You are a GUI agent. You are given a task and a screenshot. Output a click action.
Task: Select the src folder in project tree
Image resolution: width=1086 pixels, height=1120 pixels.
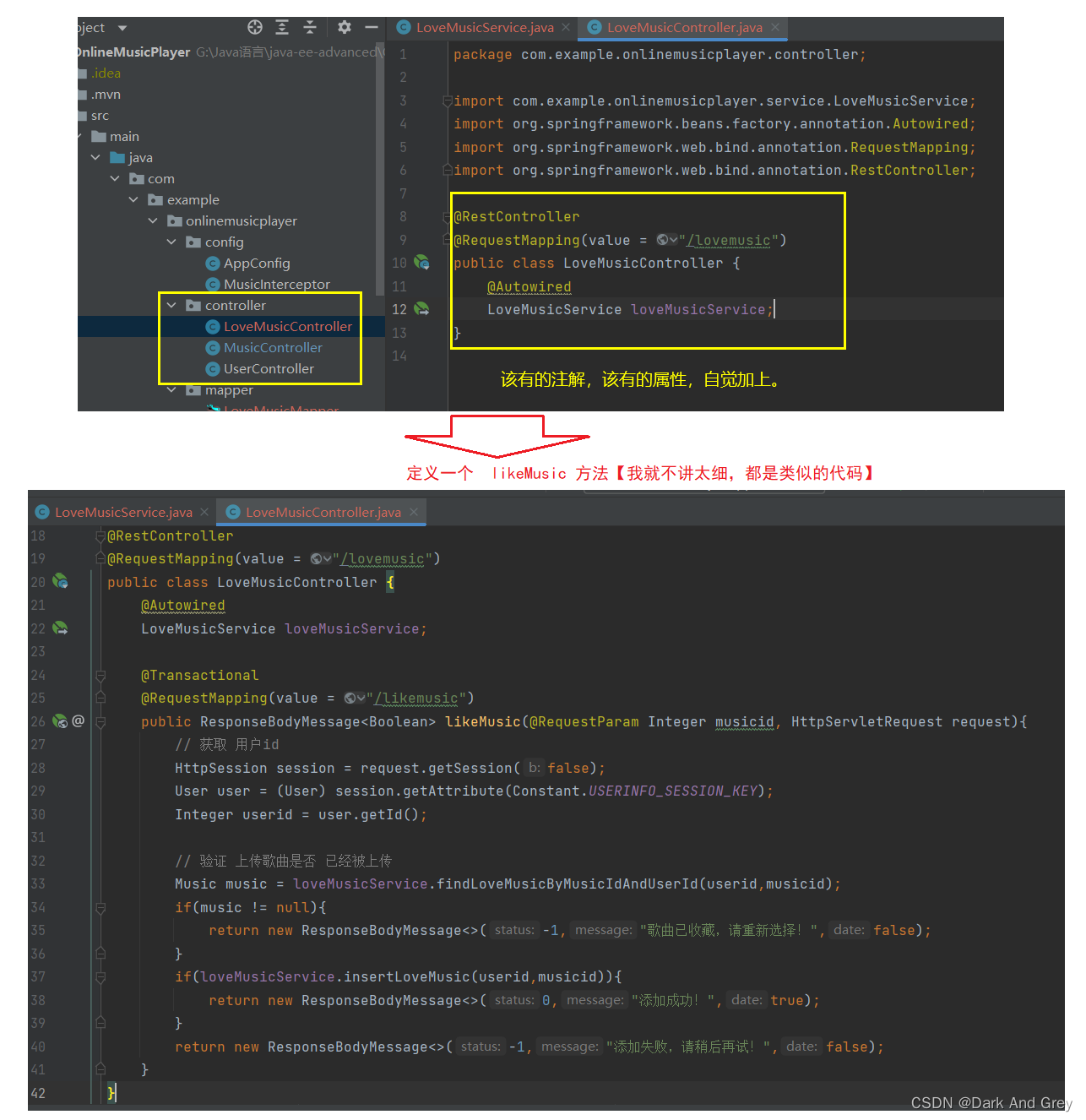pos(100,116)
